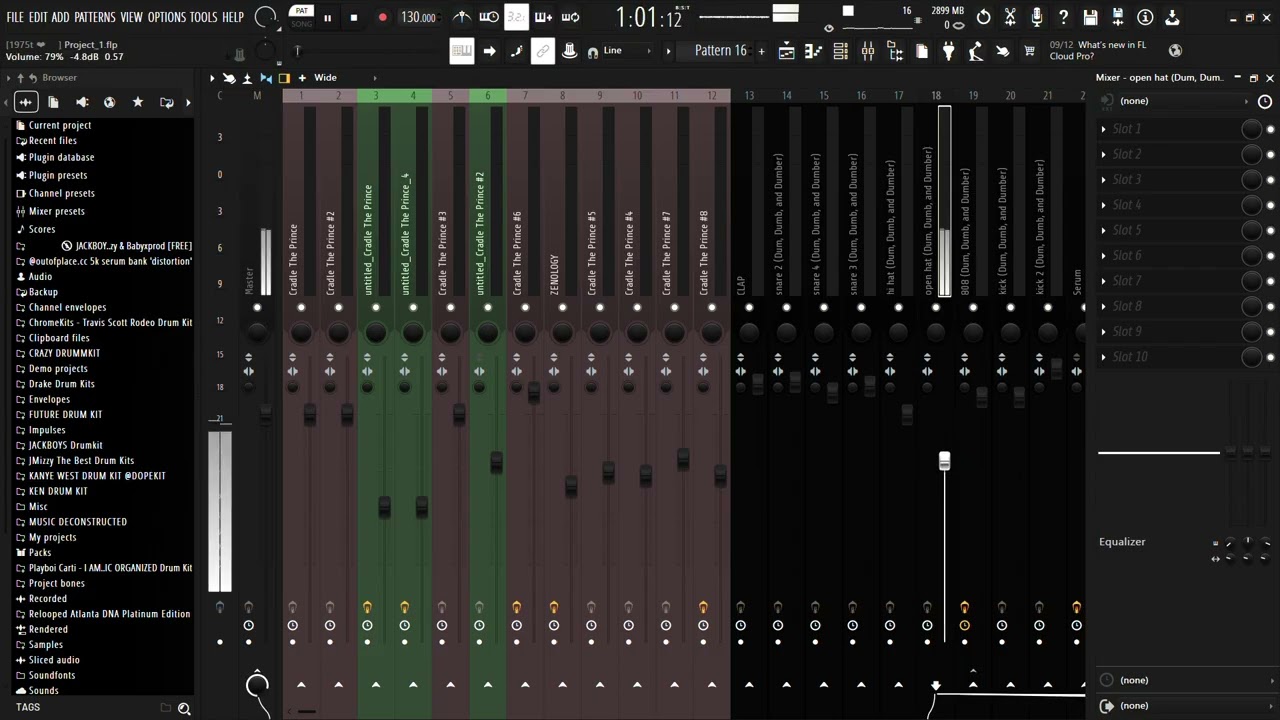This screenshot has height=720, width=1280.
Task: Click the microphone recording icon
Action: coord(1037,17)
